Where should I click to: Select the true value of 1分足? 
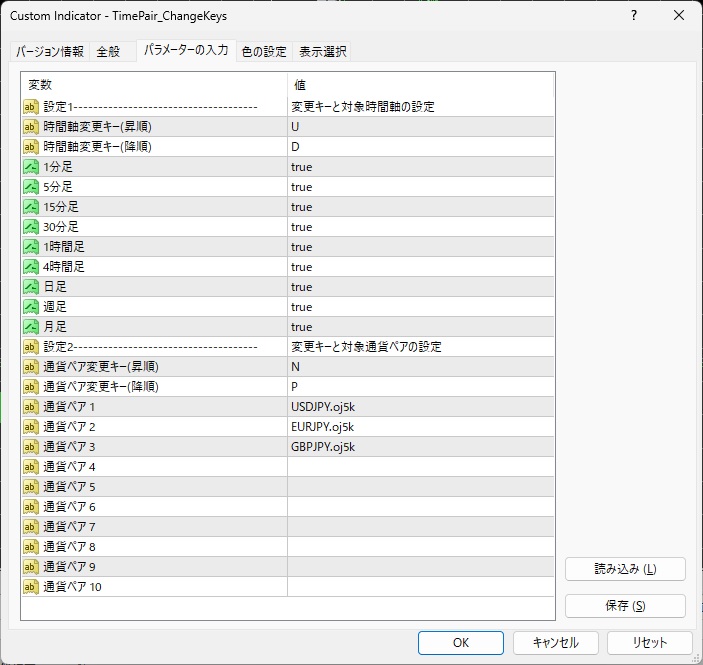pyautogui.click(x=301, y=167)
